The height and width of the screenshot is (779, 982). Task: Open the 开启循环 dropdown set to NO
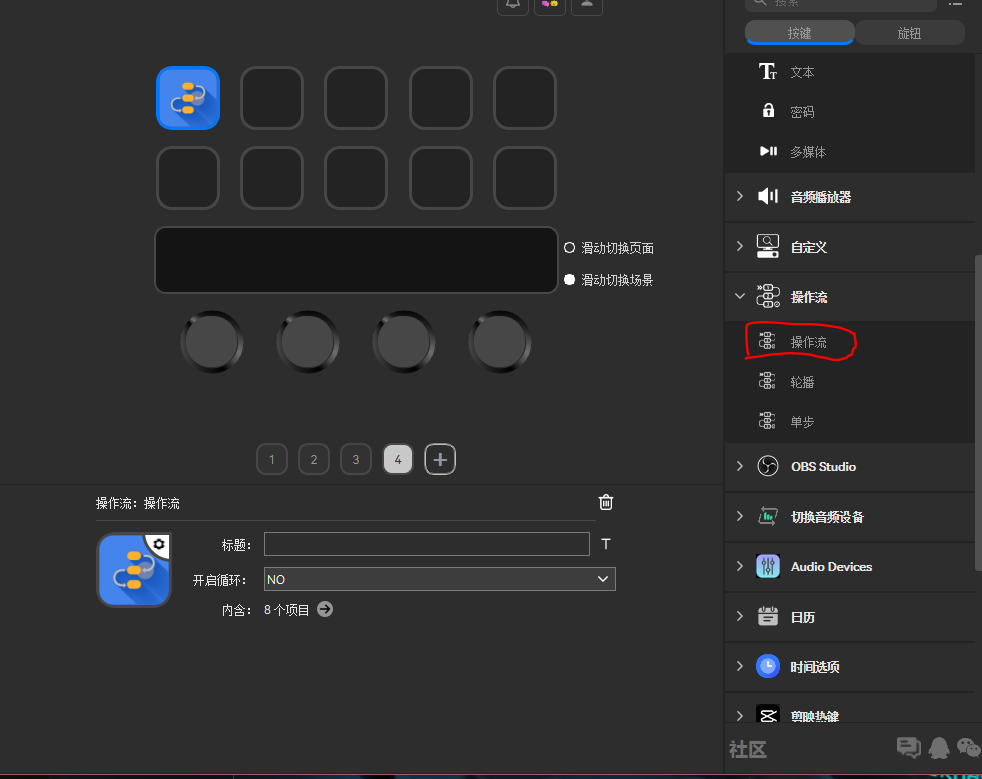click(x=439, y=579)
